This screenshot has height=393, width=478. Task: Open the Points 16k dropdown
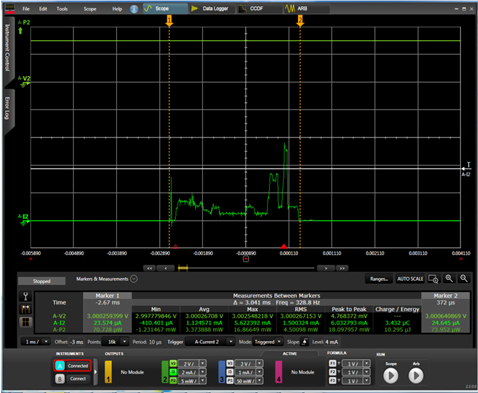[115, 342]
